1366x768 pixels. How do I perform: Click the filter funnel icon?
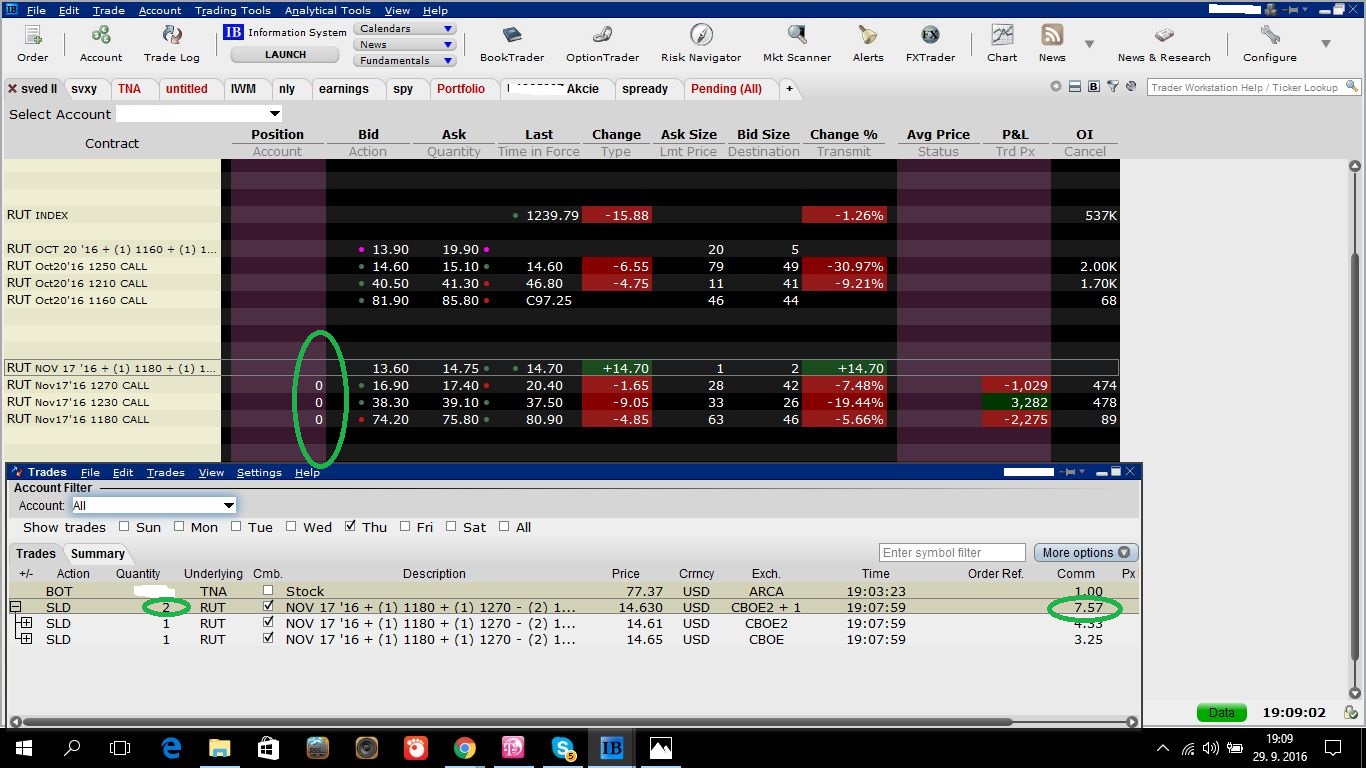coord(1111,87)
